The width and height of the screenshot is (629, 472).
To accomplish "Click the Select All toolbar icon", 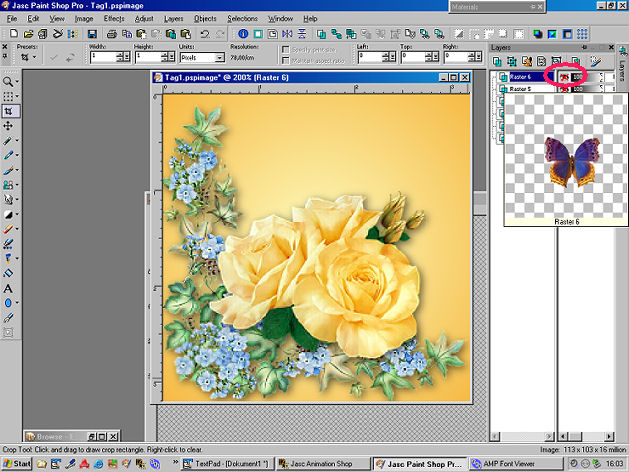I will tap(519, 34).
